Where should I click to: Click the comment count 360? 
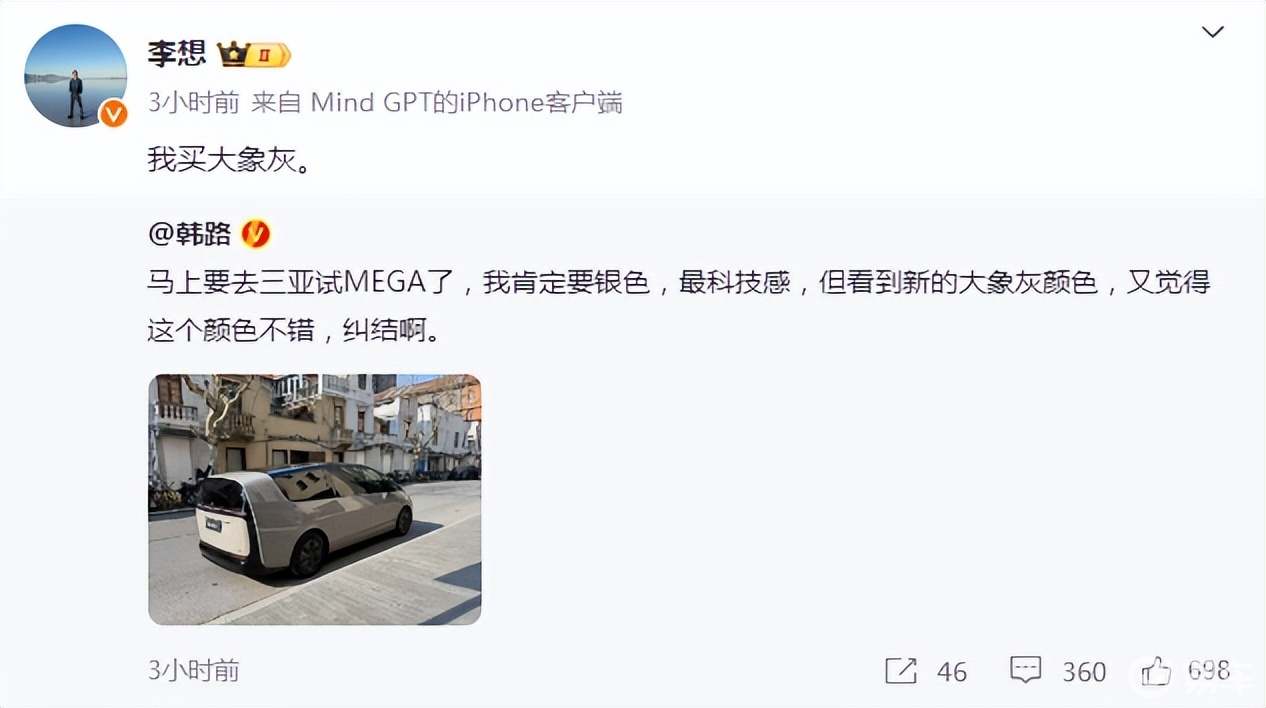1084,672
